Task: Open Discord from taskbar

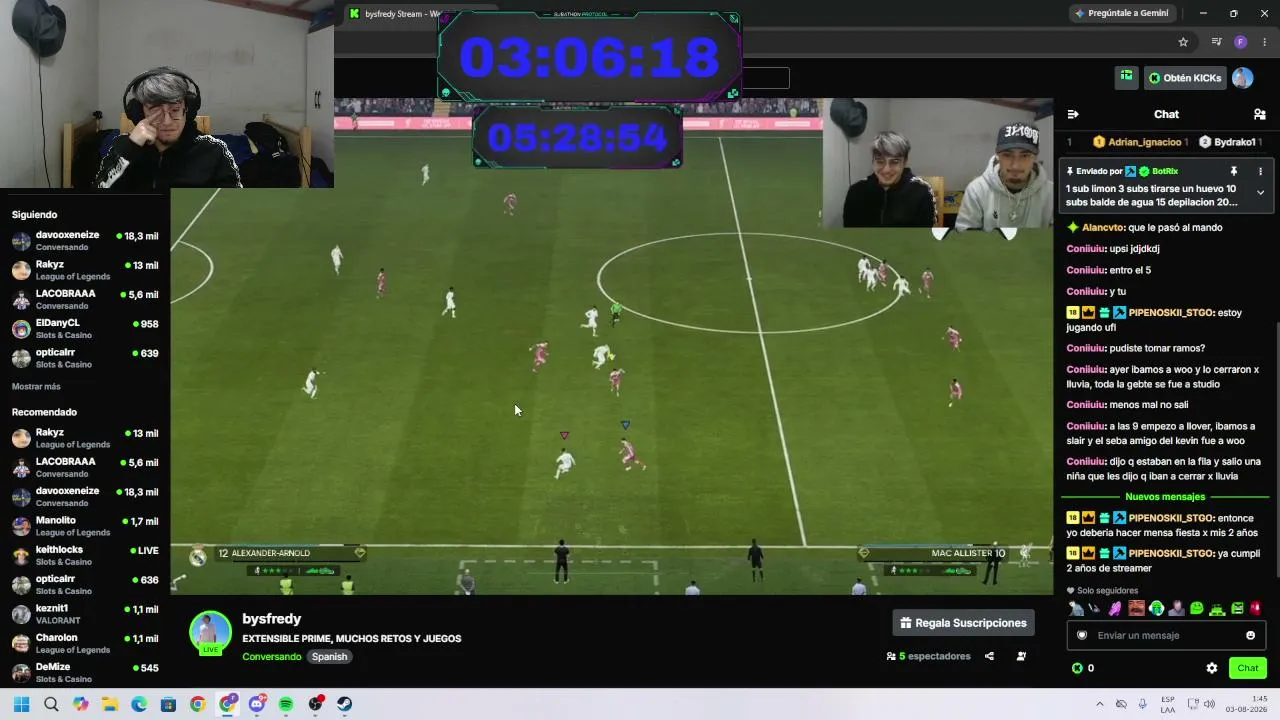Action: (x=257, y=704)
